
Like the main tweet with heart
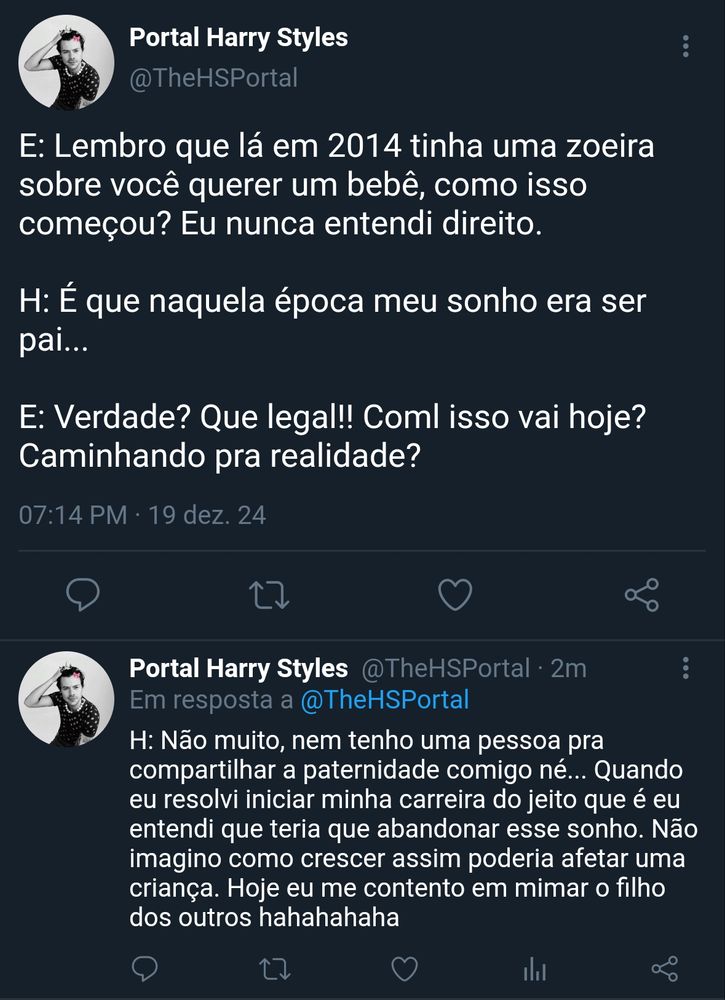[x=455, y=596]
